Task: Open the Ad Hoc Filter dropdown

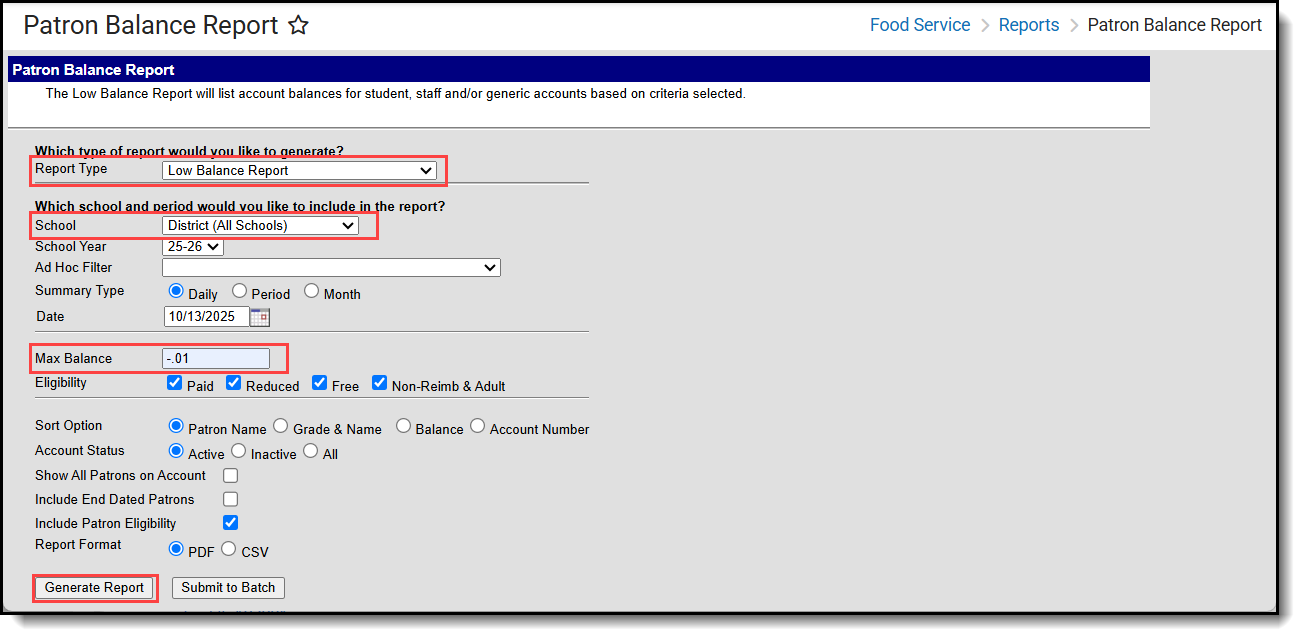Action: (x=331, y=268)
